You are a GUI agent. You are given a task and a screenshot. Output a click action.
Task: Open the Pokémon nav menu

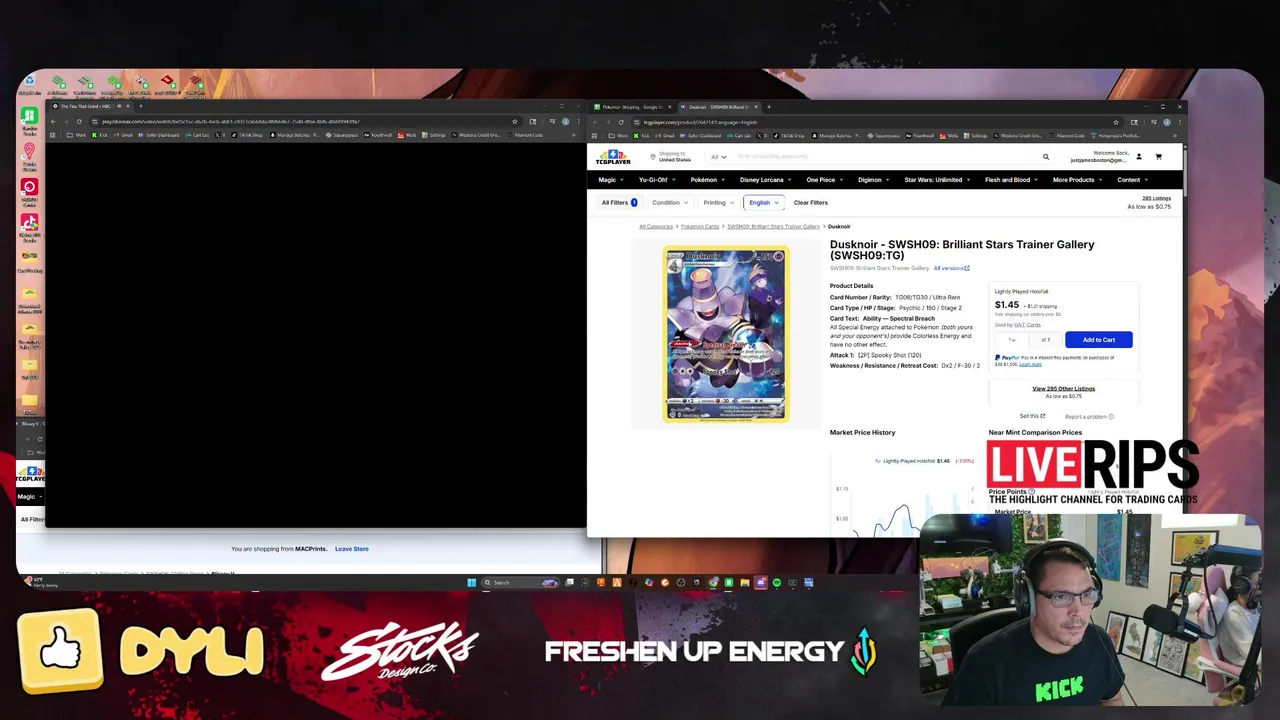(x=708, y=180)
